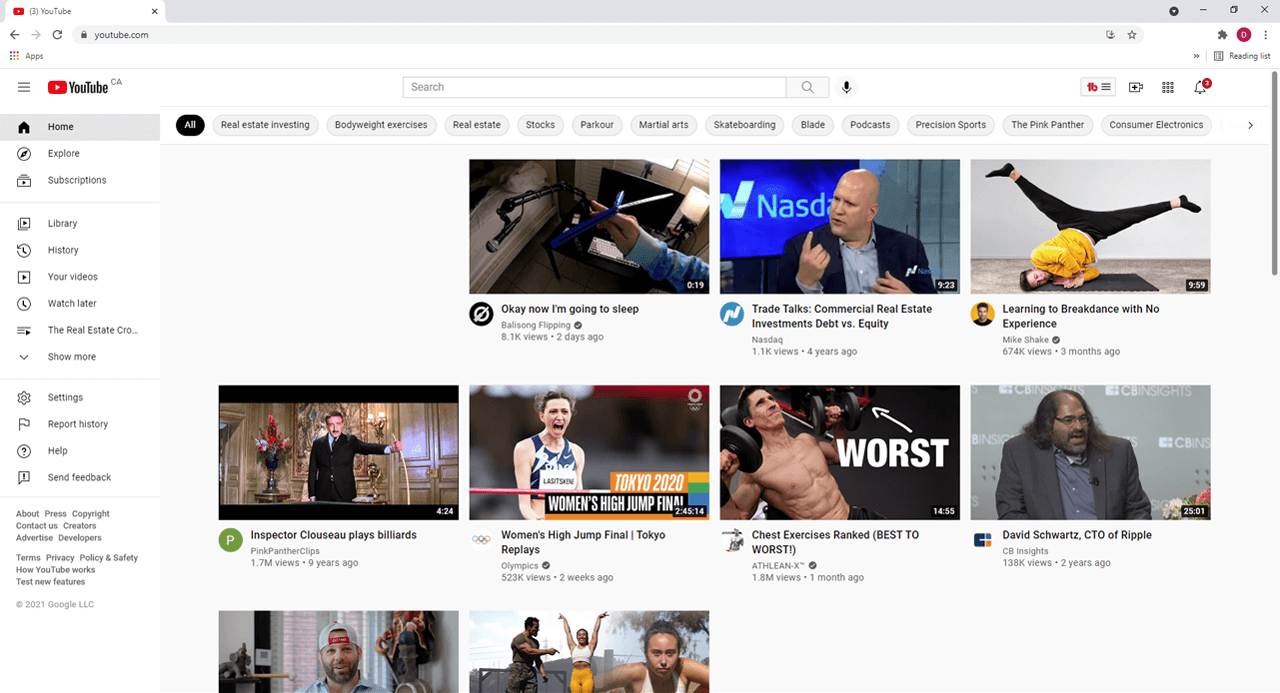This screenshot has width=1280, height=693.
Task: Open Report history in sidebar
Action: [80, 424]
